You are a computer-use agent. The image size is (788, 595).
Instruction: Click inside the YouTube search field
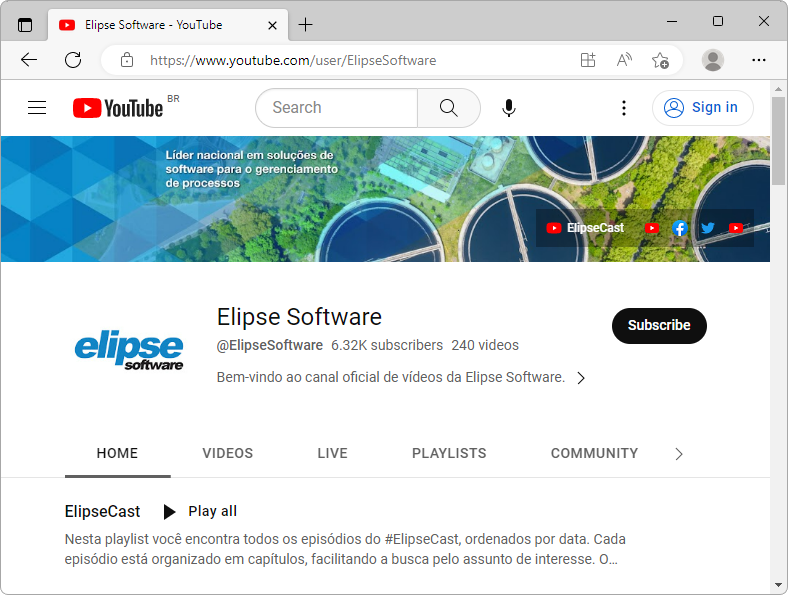pyautogui.click(x=335, y=108)
